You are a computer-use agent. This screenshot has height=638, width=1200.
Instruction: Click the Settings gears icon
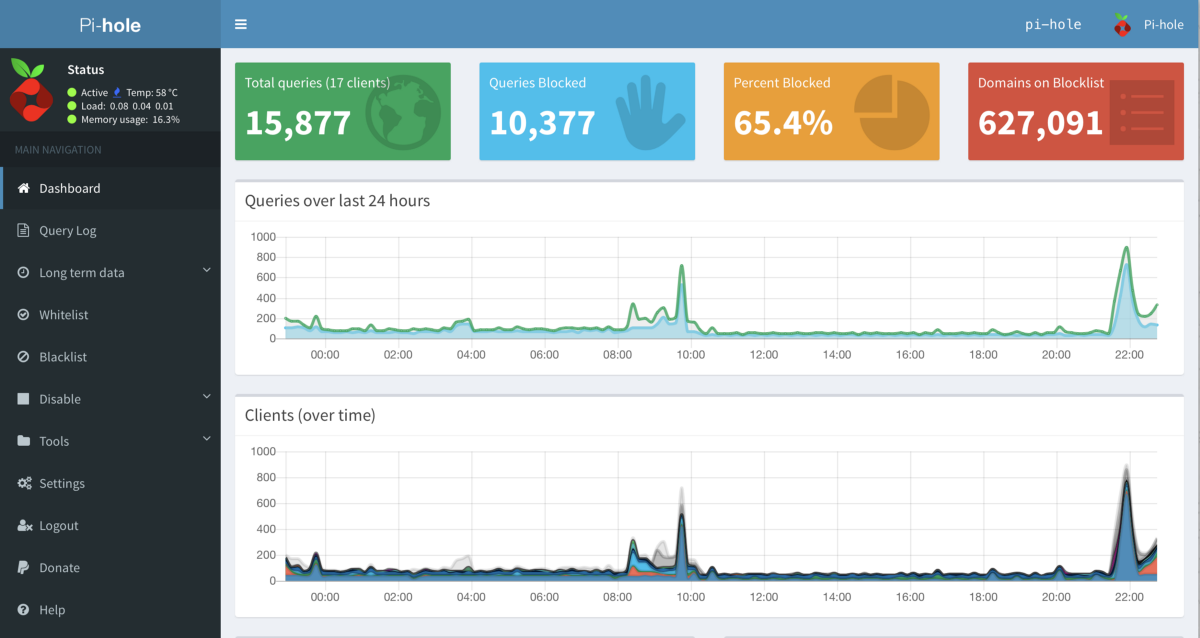[24, 483]
